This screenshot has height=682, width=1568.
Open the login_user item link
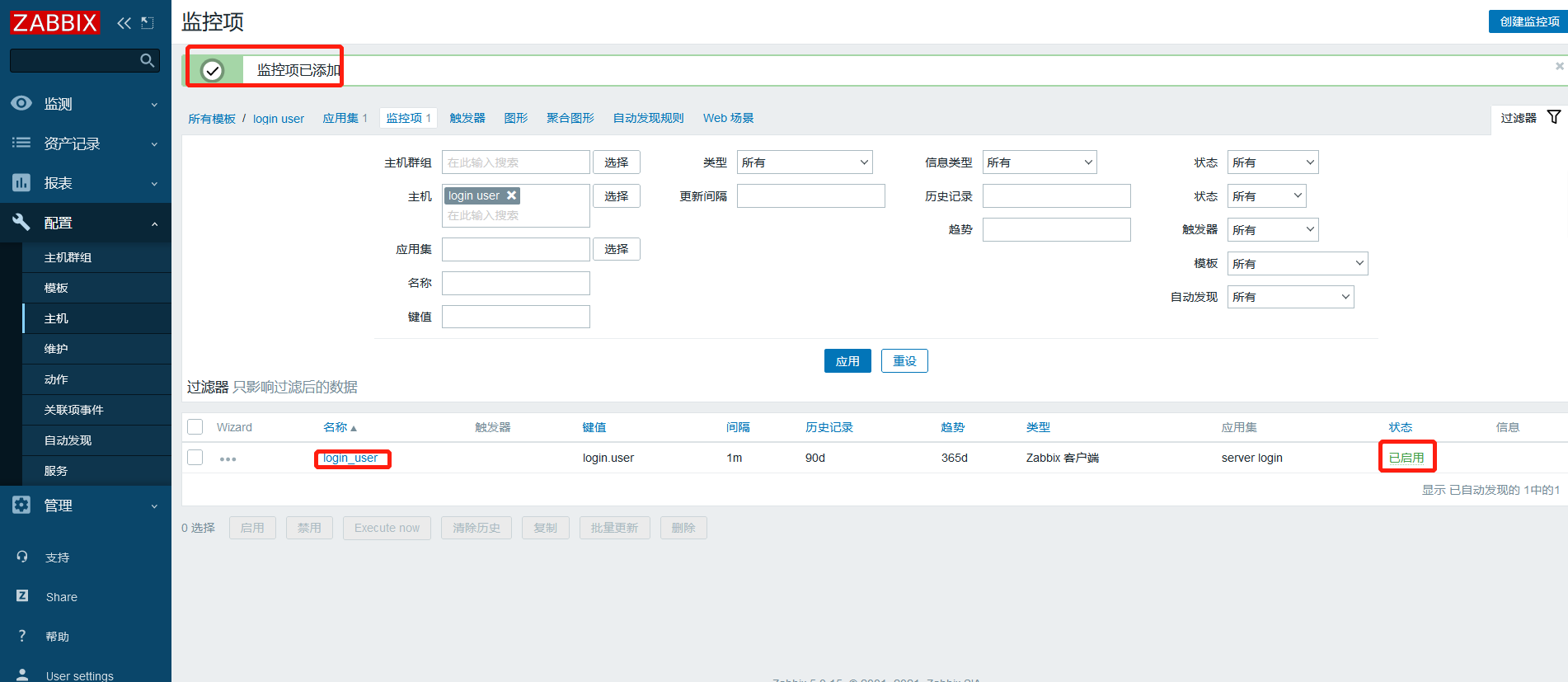click(x=350, y=458)
